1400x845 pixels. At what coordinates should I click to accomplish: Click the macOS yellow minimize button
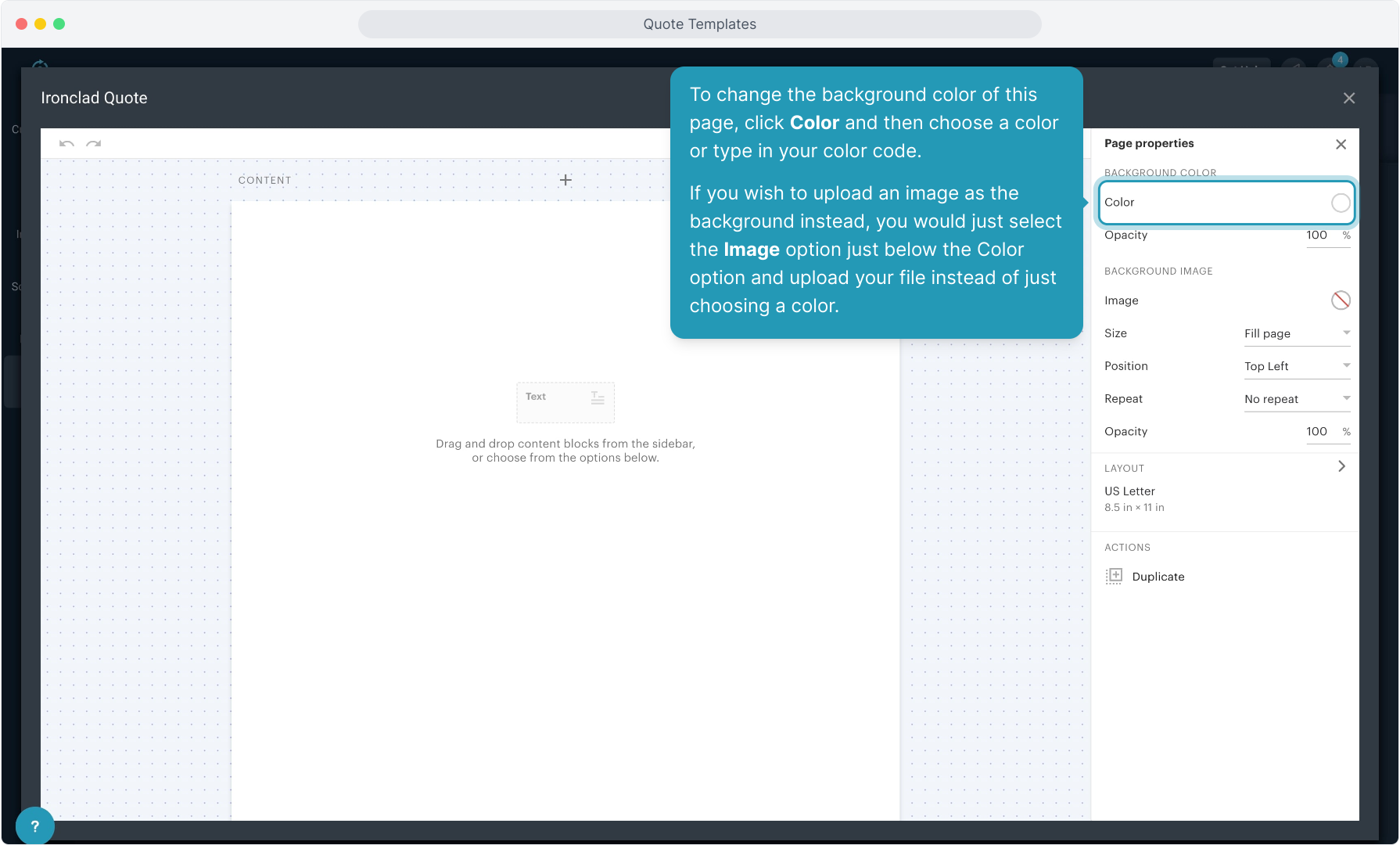pos(41,24)
